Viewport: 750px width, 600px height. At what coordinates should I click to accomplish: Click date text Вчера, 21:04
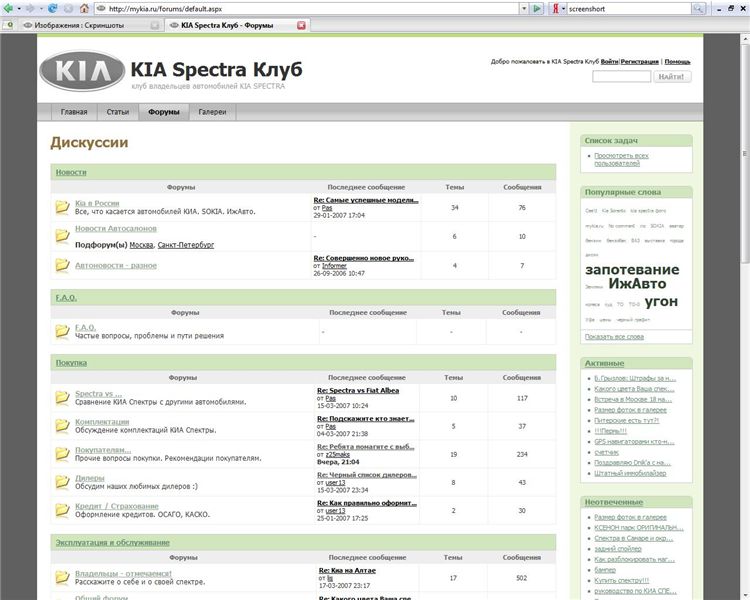(338, 462)
